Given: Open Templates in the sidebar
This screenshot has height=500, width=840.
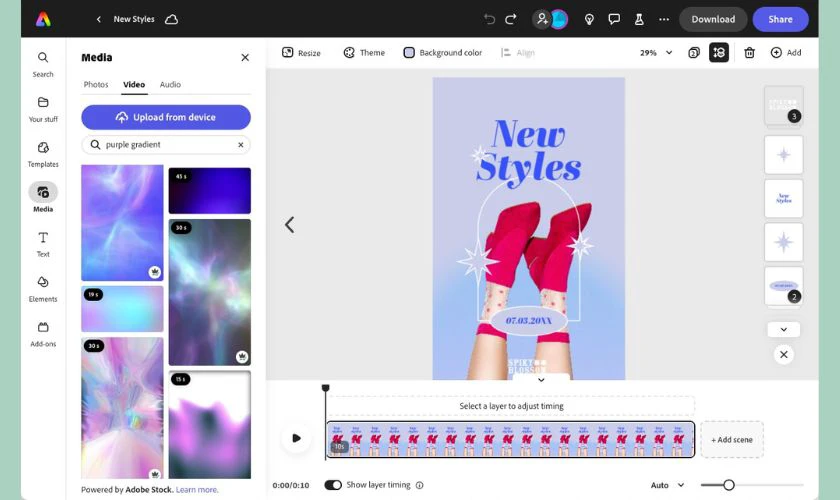Looking at the screenshot, I should pyautogui.click(x=43, y=154).
